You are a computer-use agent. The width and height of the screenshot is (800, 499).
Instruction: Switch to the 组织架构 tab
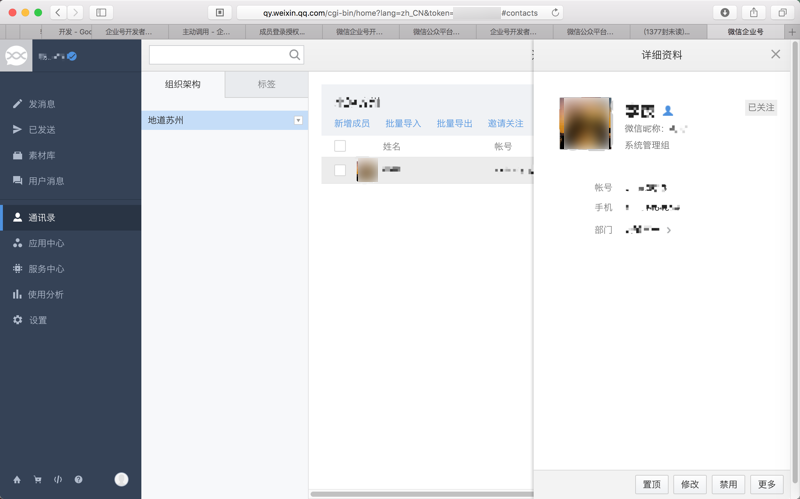pos(183,84)
